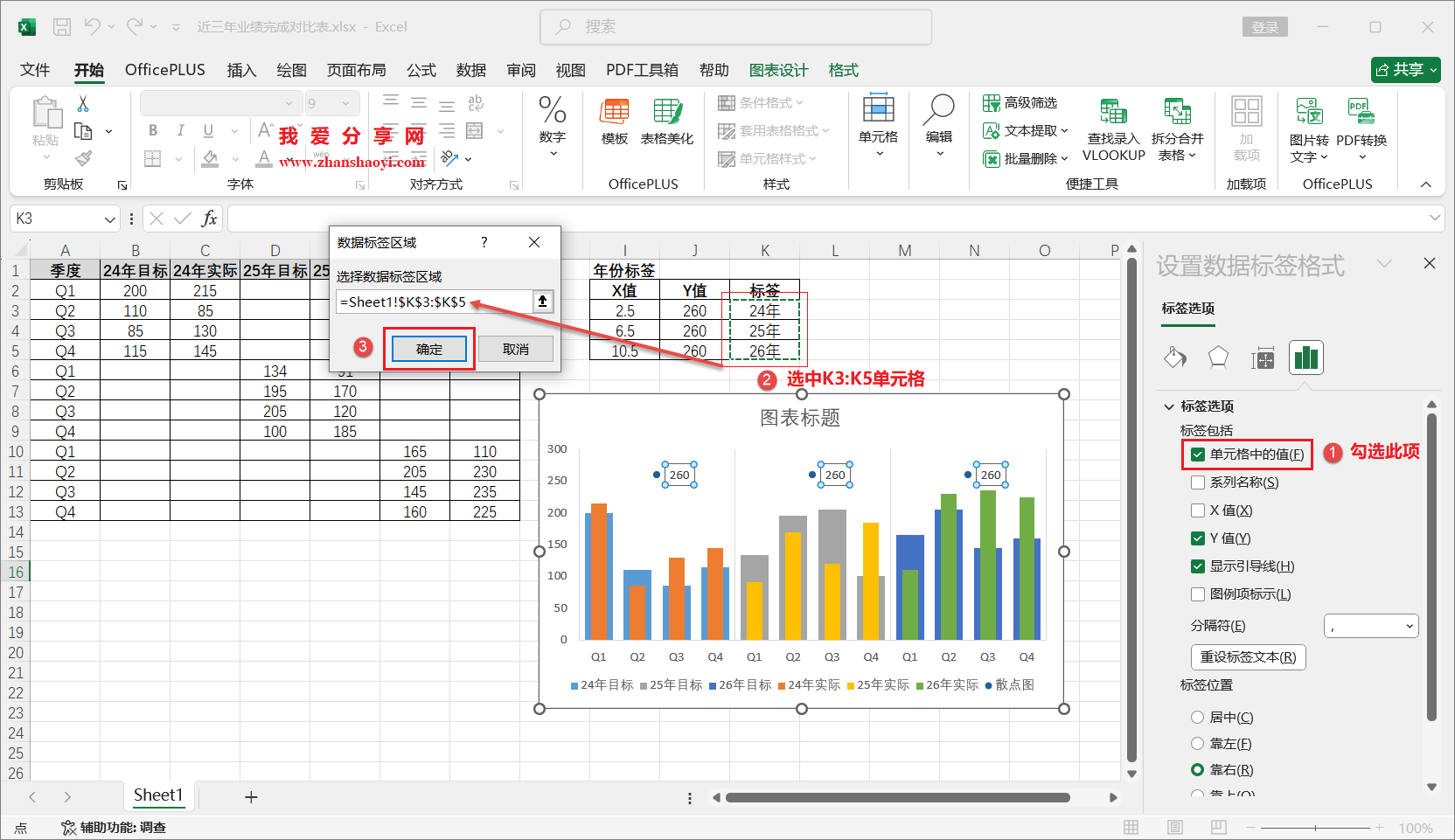Toggle X 值 checkbox
This screenshot has width=1455, height=840.
(1198, 510)
